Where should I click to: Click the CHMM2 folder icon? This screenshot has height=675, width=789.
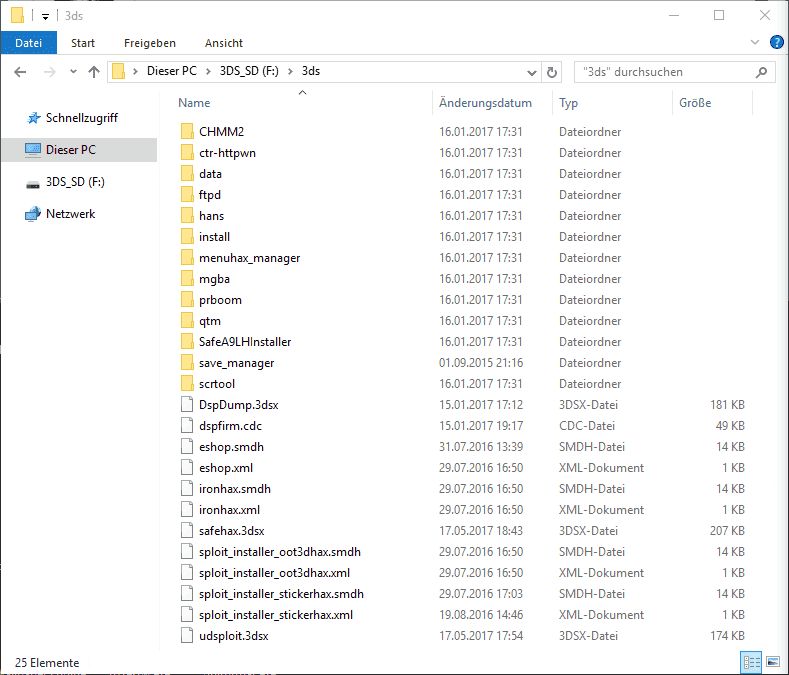tap(187, 131)
